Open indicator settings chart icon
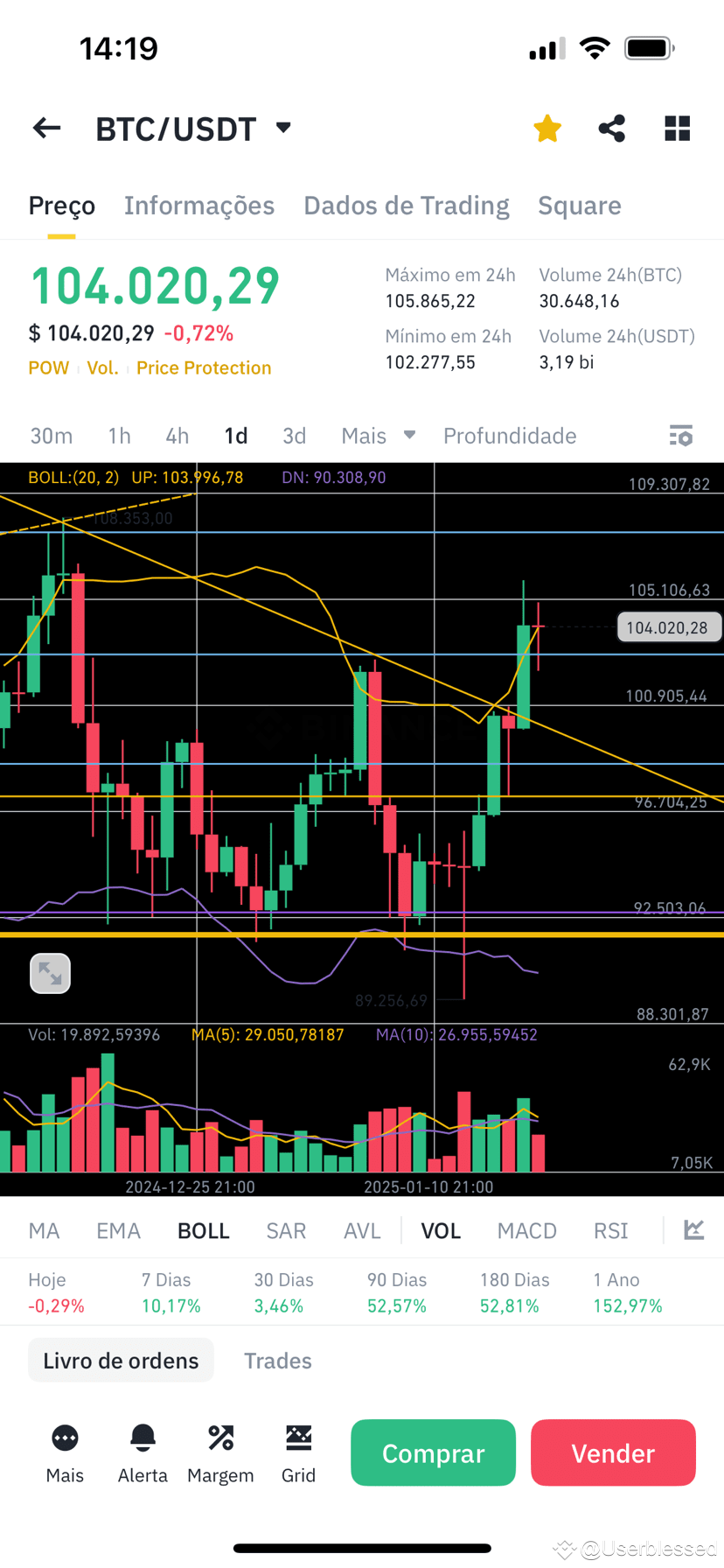 tap(694, 1230)
